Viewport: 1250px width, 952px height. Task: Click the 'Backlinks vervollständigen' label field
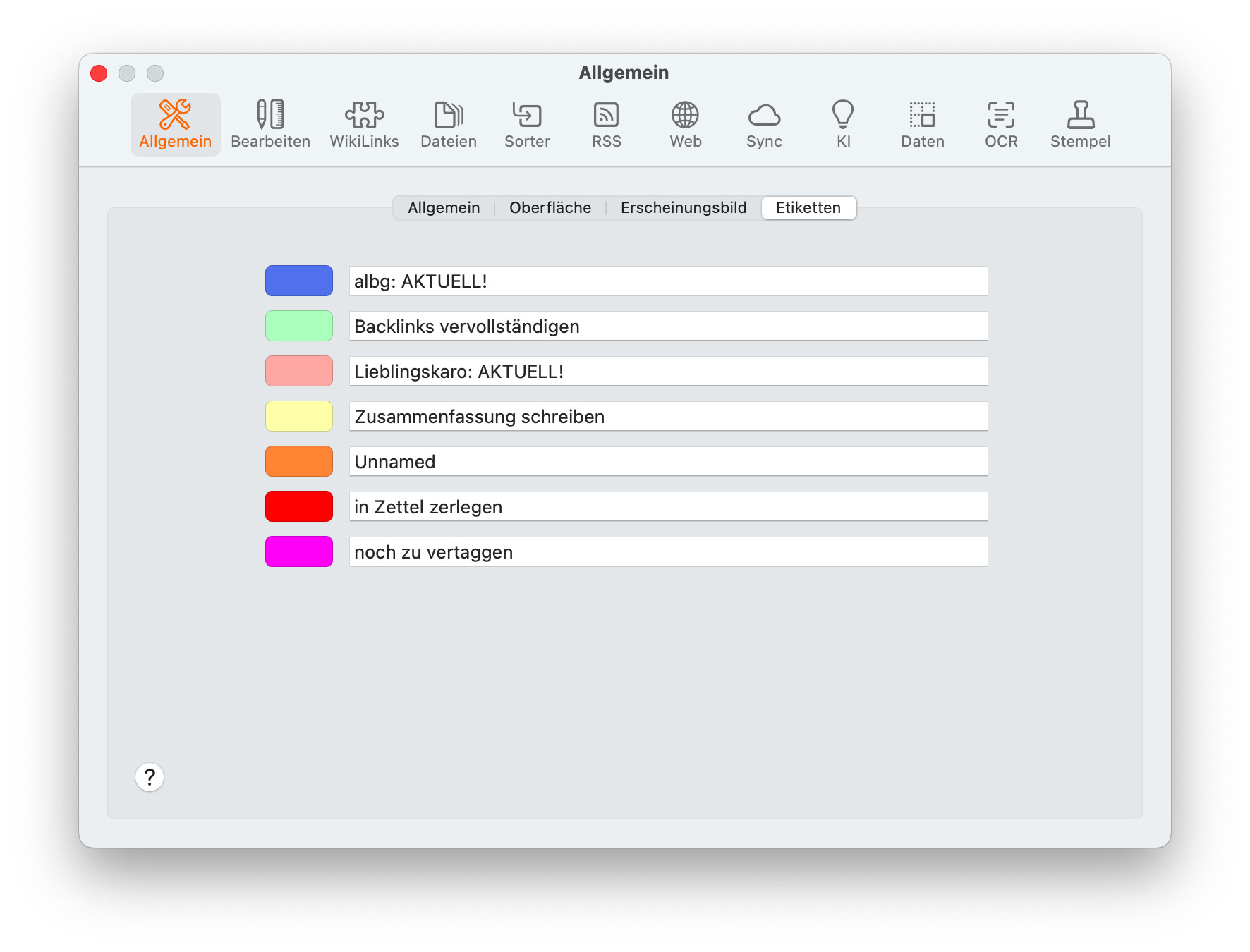point(668,327)
